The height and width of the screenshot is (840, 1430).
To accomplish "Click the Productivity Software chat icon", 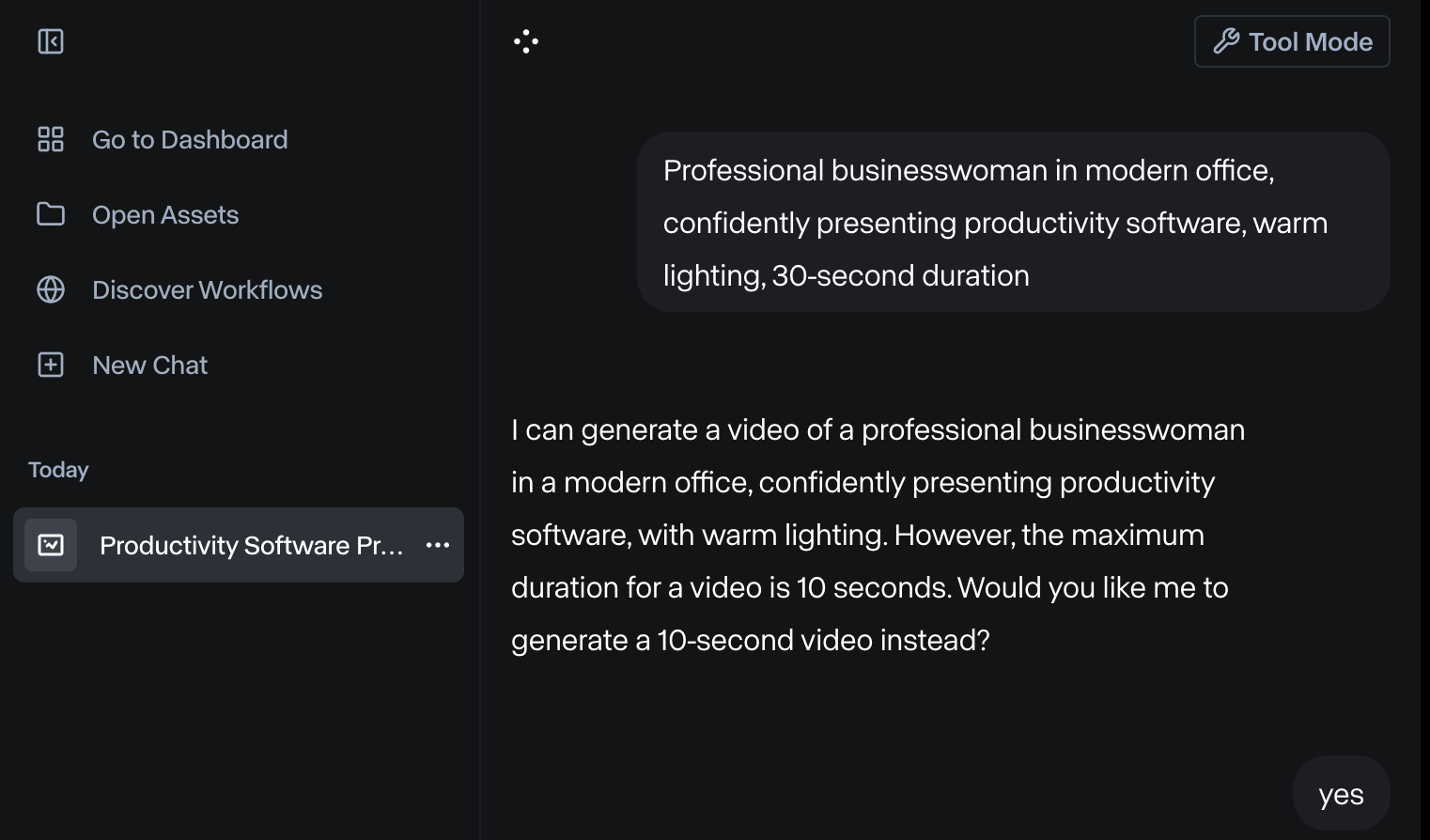I will click(x=51, y=545).
